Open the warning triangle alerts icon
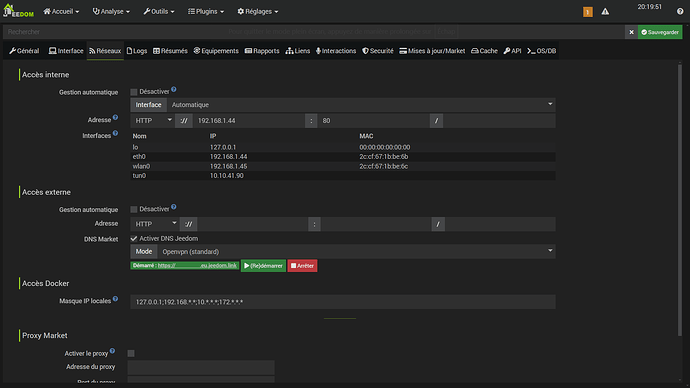 [x=606, y=12]
